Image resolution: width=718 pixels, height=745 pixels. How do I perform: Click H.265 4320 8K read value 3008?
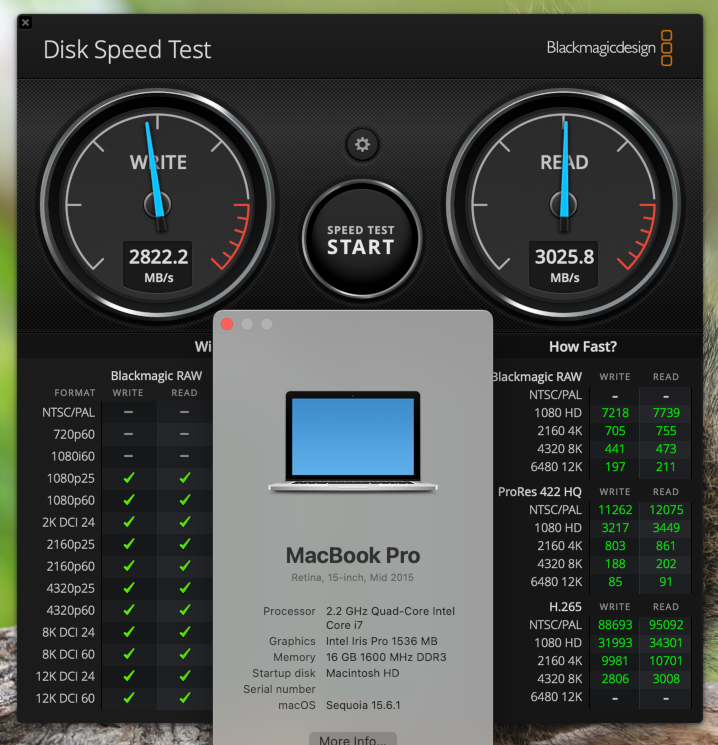(x=666, y=679)
